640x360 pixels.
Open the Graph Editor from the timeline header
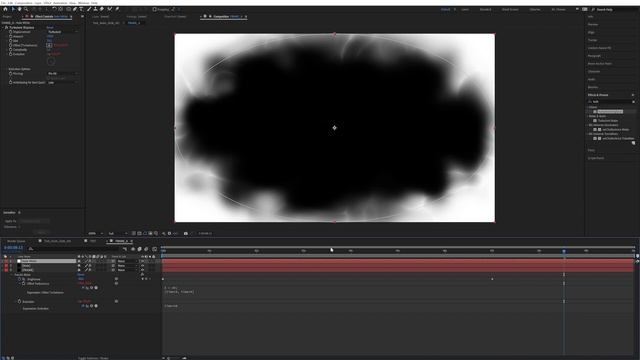[x=155, y=249]
